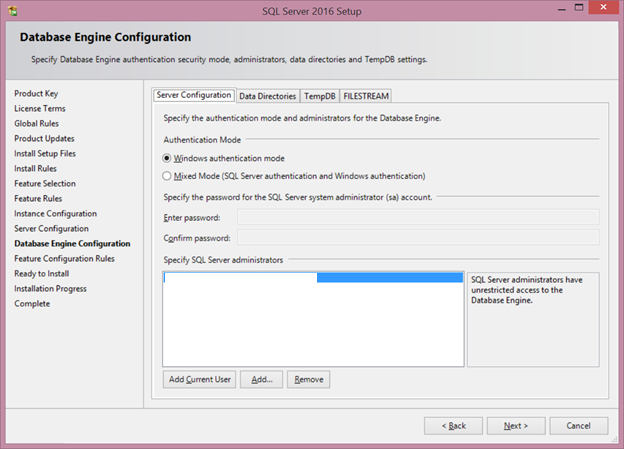Click Database Engine Configuration sidebar step
The width and height of the screenshot is (625, 449).
72,244
